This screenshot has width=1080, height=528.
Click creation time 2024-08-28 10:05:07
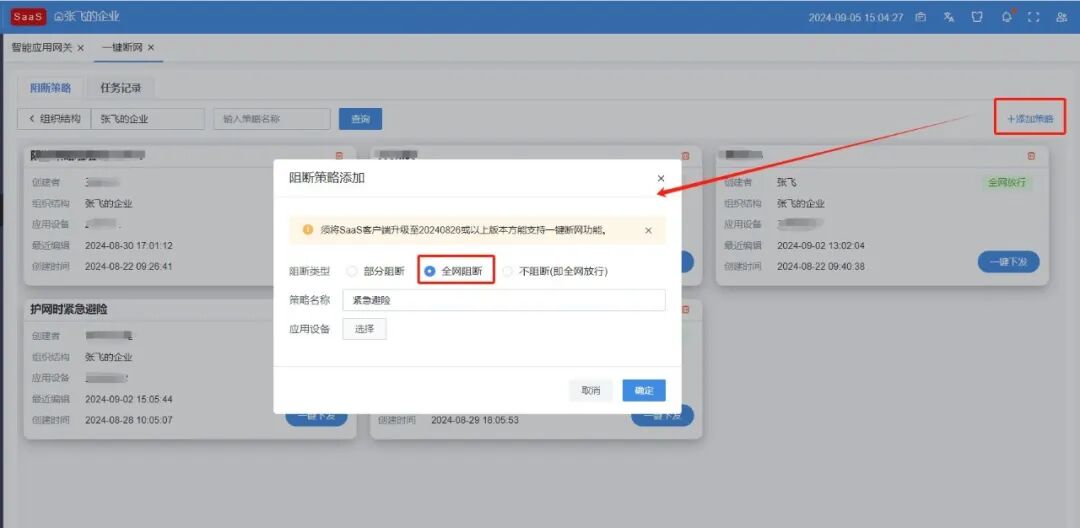coord(129,420)
